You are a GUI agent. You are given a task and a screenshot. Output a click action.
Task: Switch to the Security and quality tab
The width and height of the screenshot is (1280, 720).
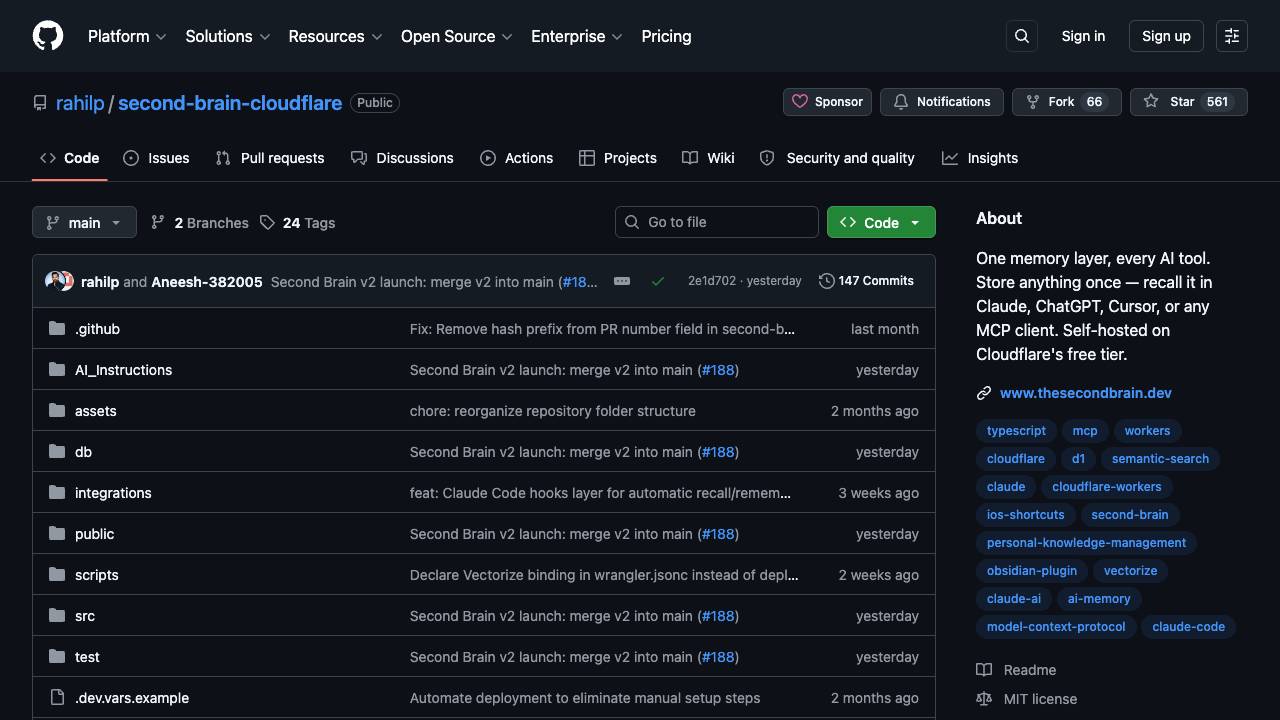837,158
